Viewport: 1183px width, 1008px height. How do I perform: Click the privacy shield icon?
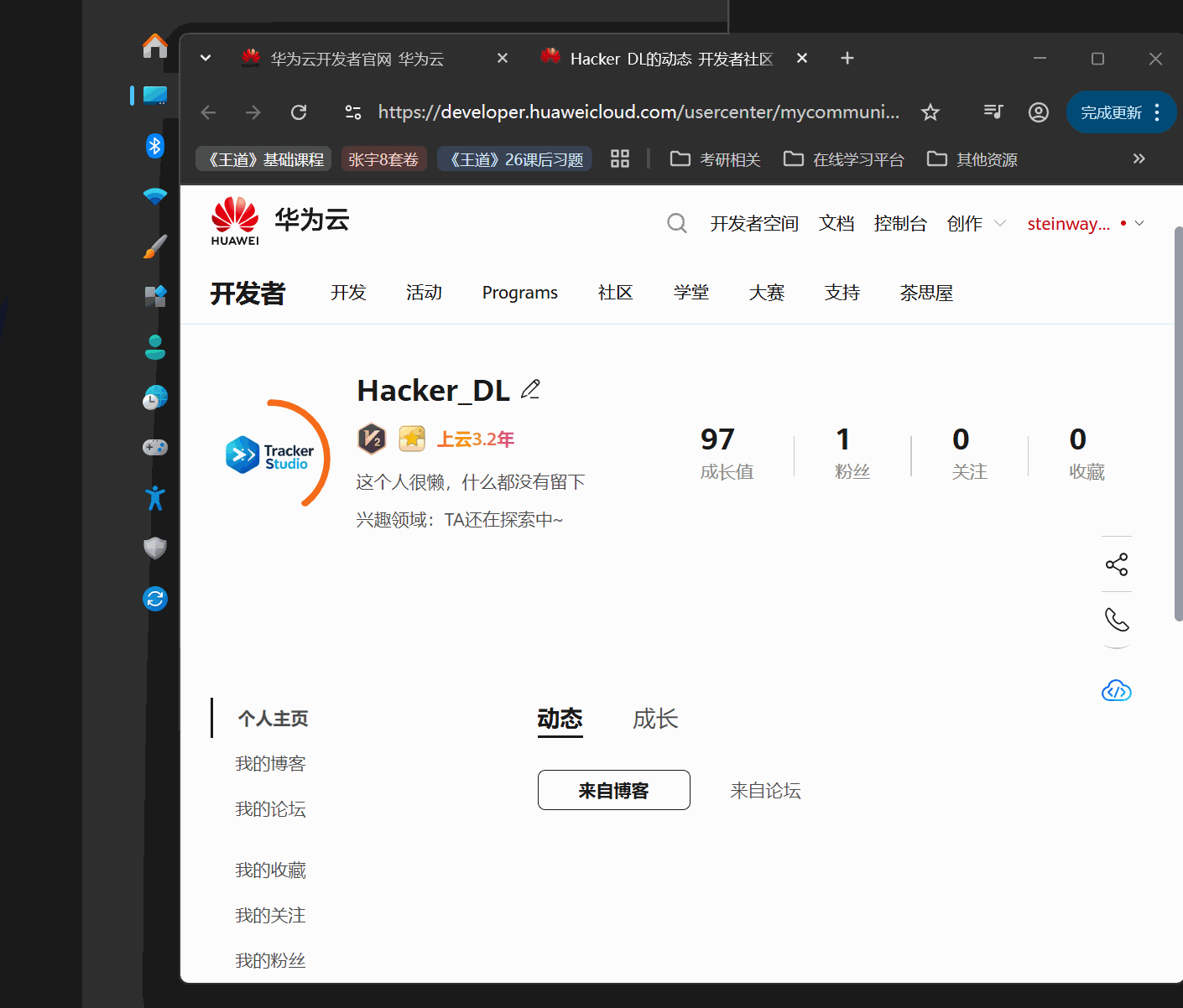click(155, 548)
